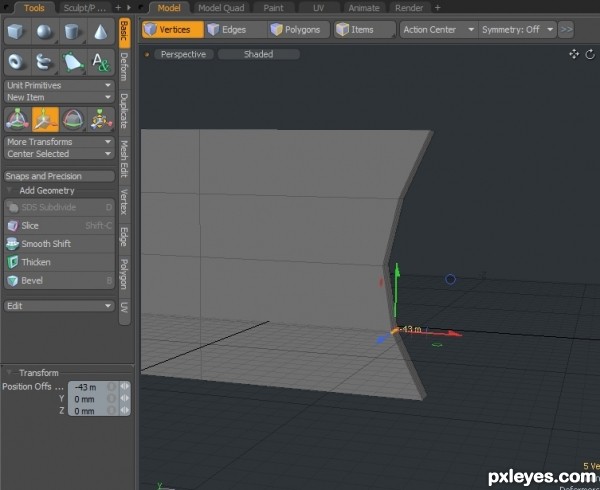The width and height of the screenshot is (600, 490).
Task: Expand the toolbar overflow arrows
Action: [x=566, y=29]
